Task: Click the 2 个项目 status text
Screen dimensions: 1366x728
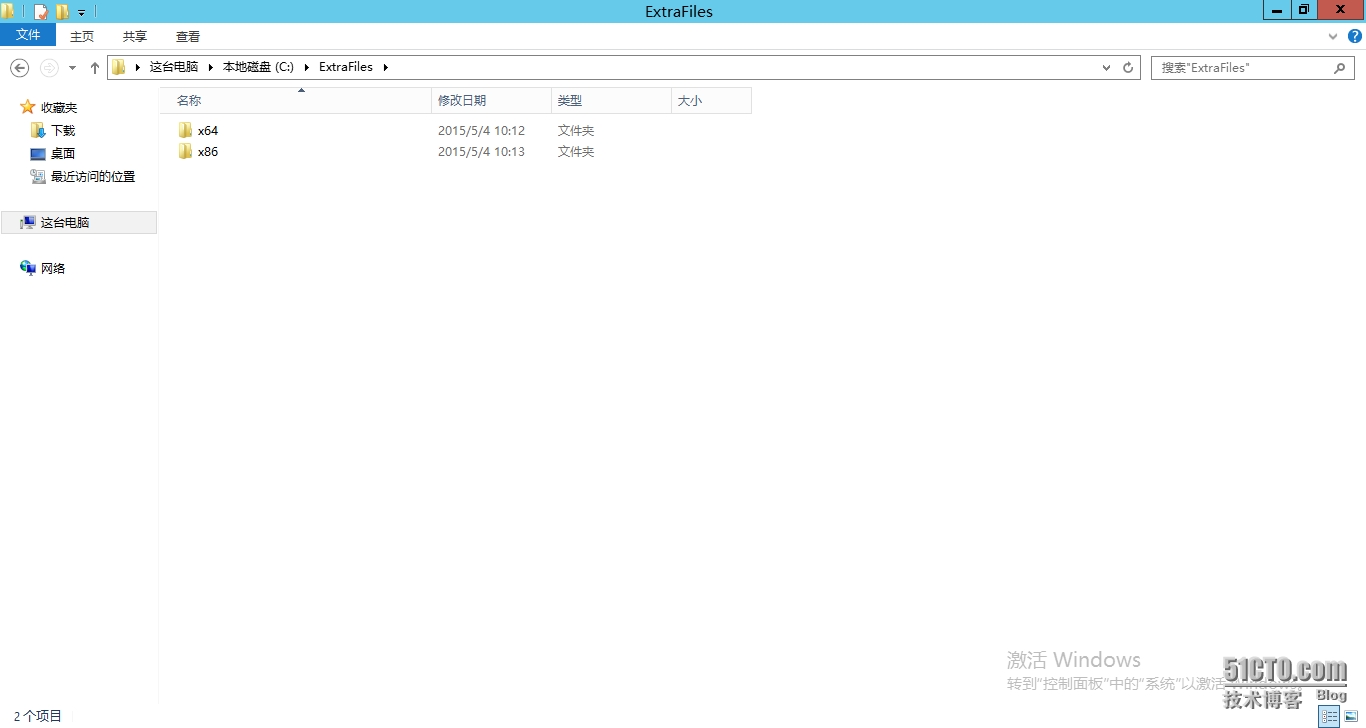Action: (x=38, y=716)
